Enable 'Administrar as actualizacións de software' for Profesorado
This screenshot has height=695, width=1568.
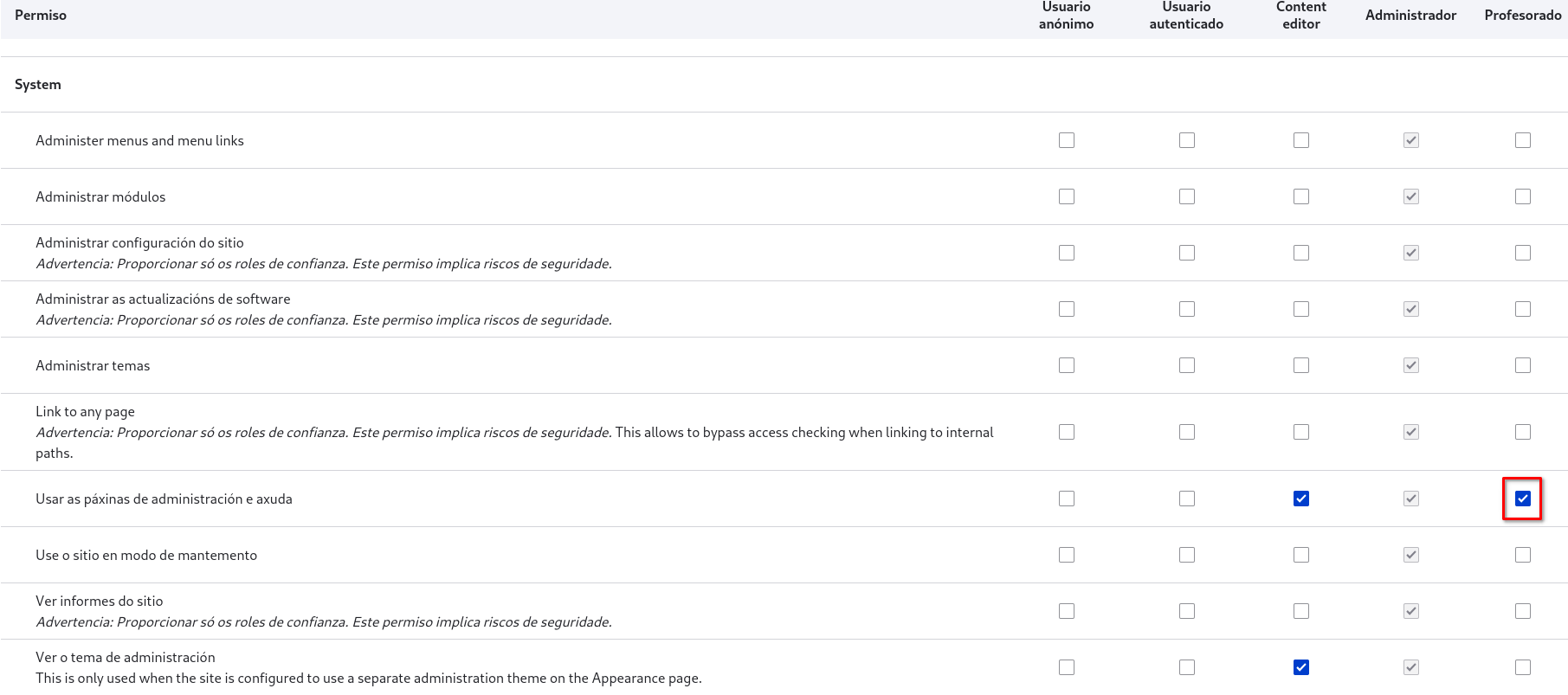coord(1522,309)
